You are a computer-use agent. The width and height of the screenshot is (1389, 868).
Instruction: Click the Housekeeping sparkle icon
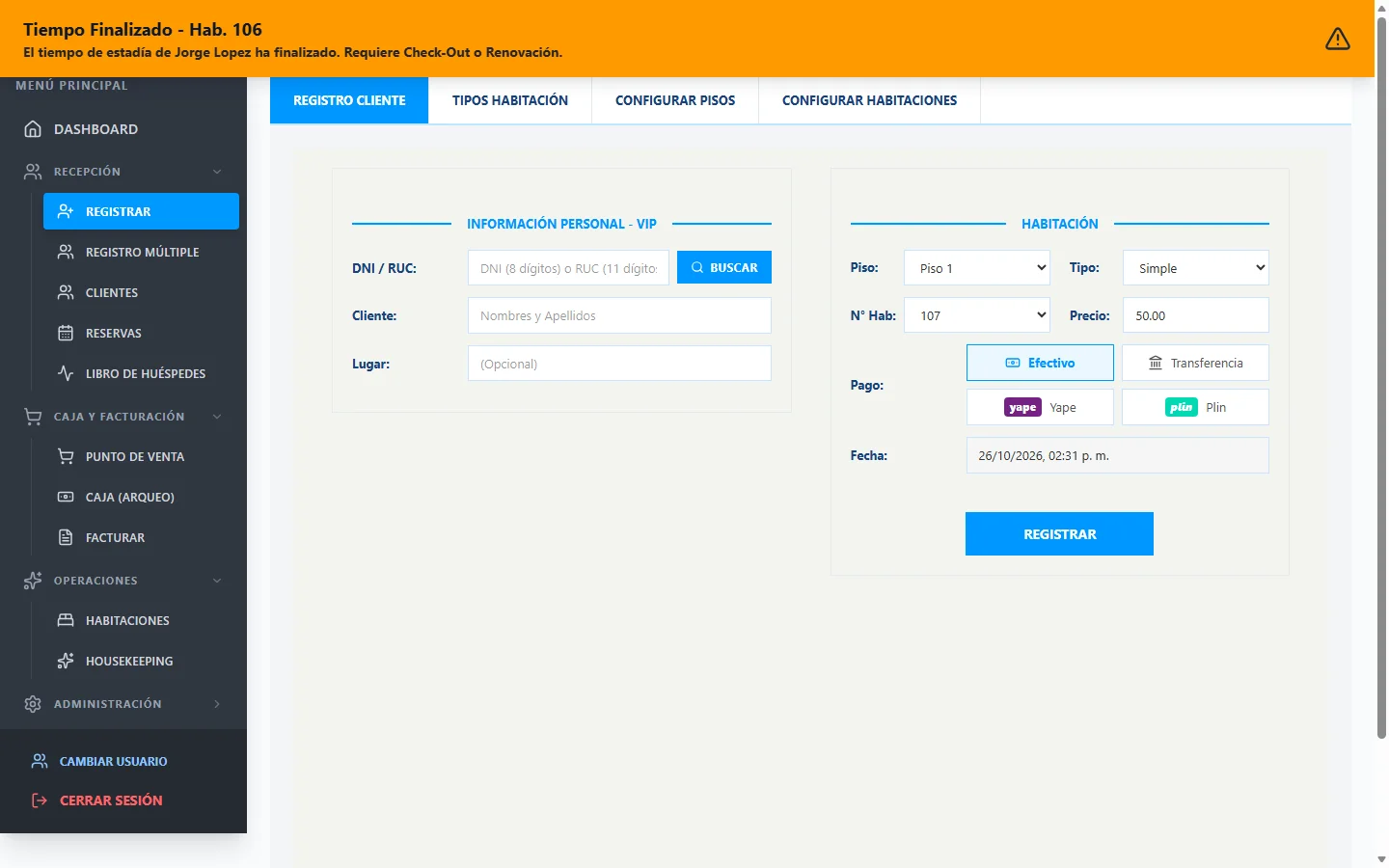tap(66, 661)
